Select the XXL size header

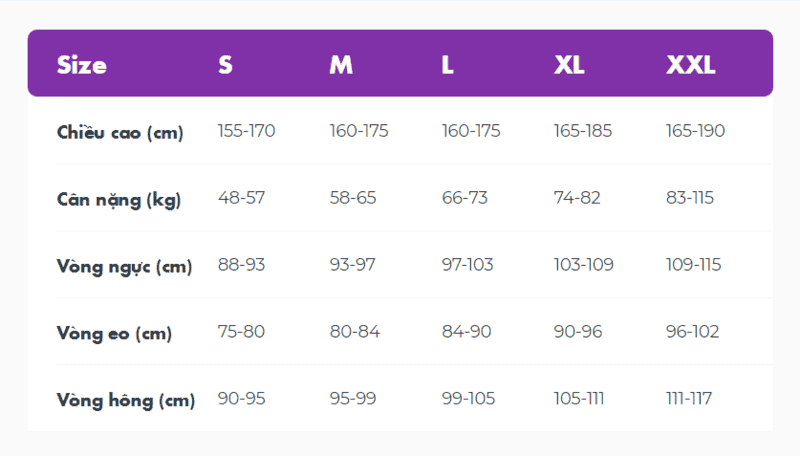tap(691, 65)
